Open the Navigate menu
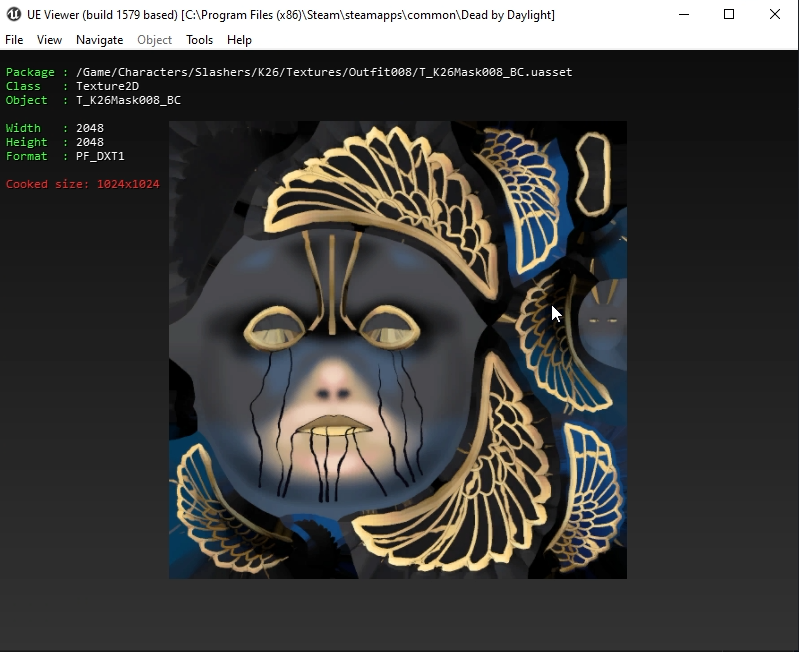 [99, 40]
